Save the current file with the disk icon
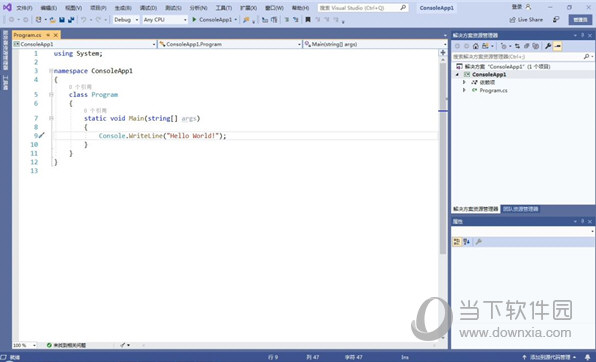The width and height of the screenshot is (596, 362). click(62, 20)
